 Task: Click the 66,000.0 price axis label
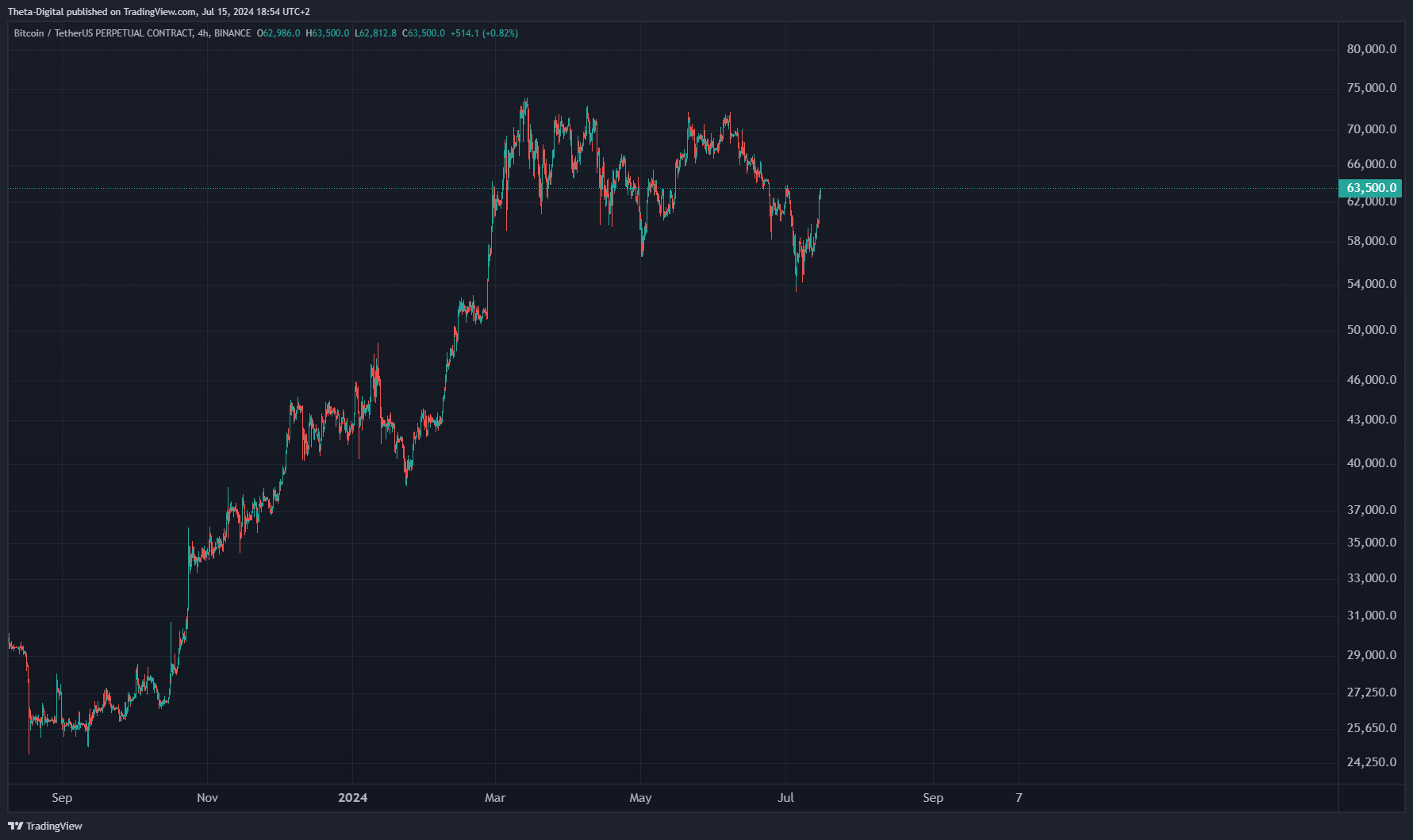pyautogui.click(x=1372, y=164)
